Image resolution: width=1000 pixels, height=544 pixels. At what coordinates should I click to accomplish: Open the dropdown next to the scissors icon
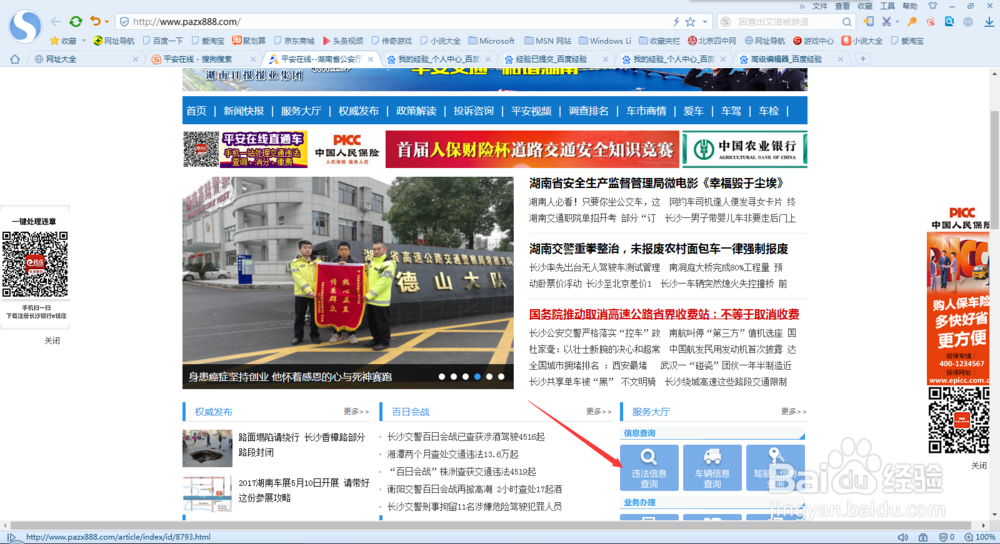(897, 22)
